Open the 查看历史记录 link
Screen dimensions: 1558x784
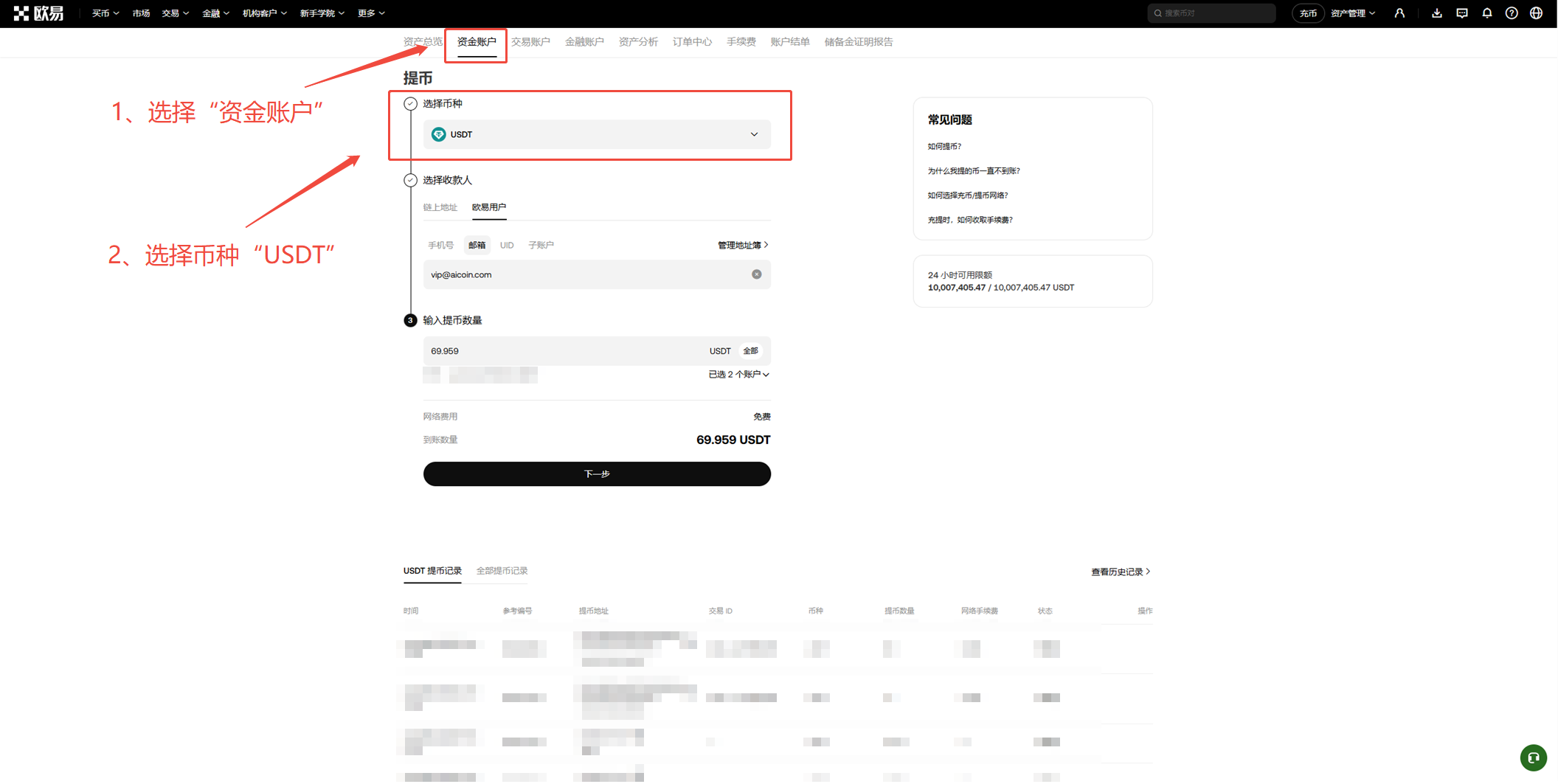[1120, 571]
